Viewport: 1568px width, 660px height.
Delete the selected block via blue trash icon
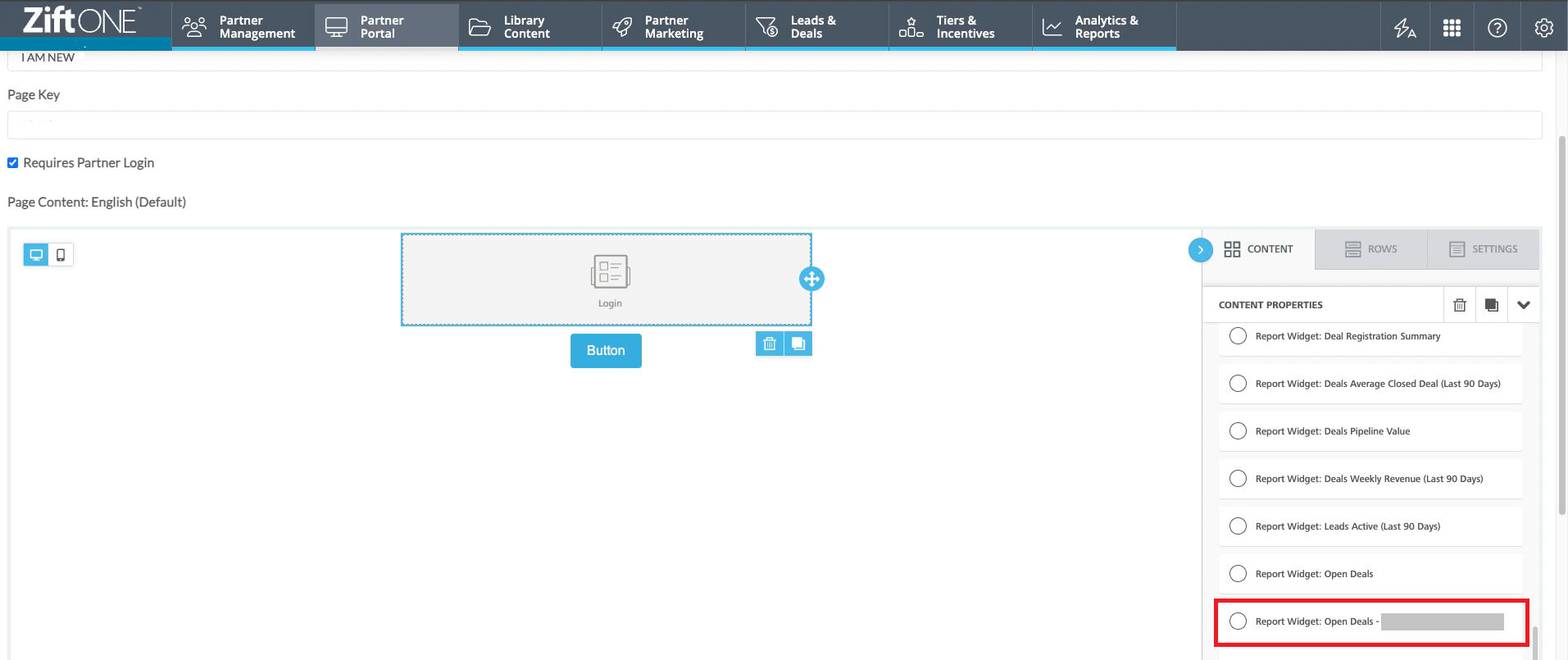769,344
